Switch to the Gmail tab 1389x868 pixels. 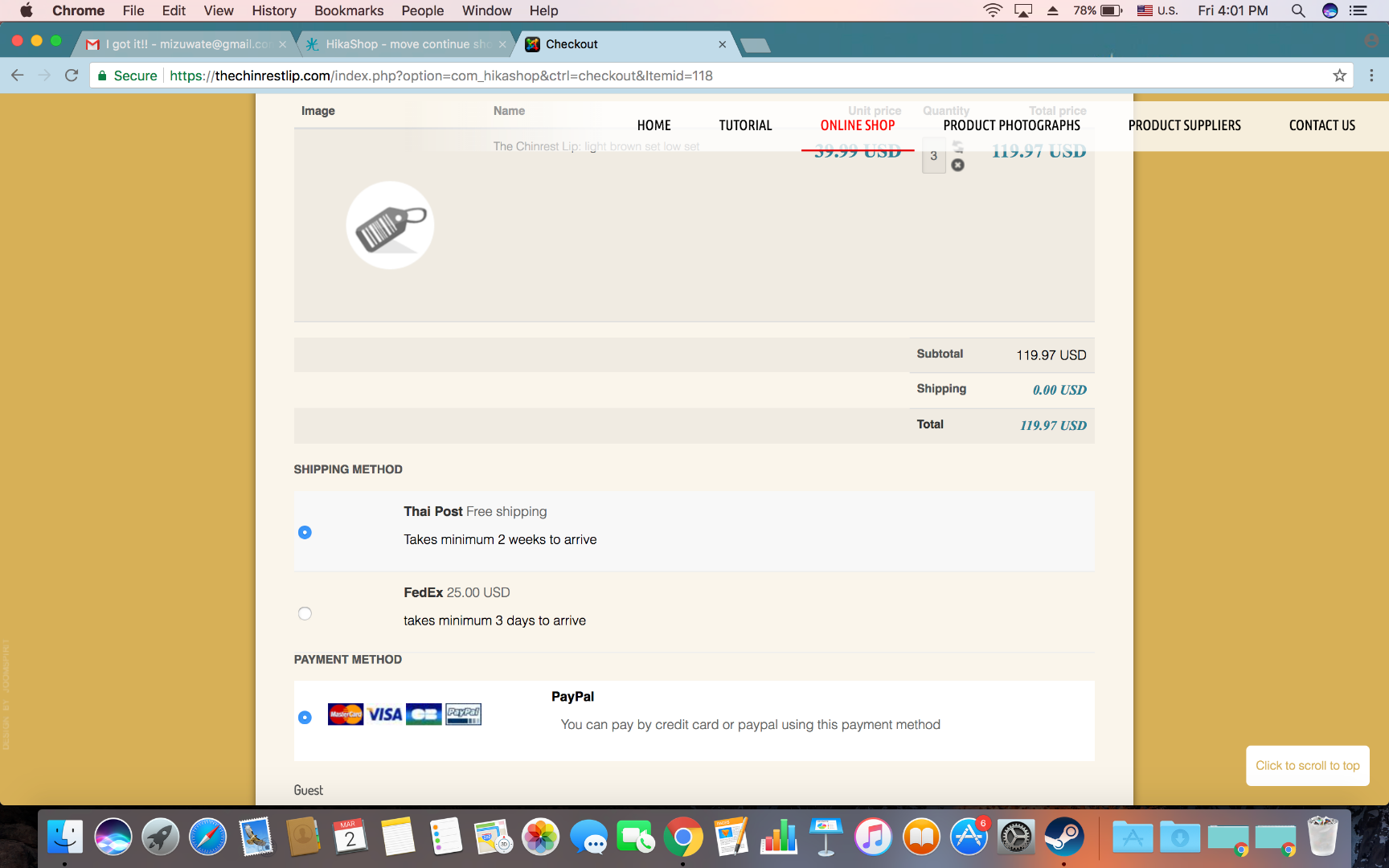(187, 44)
